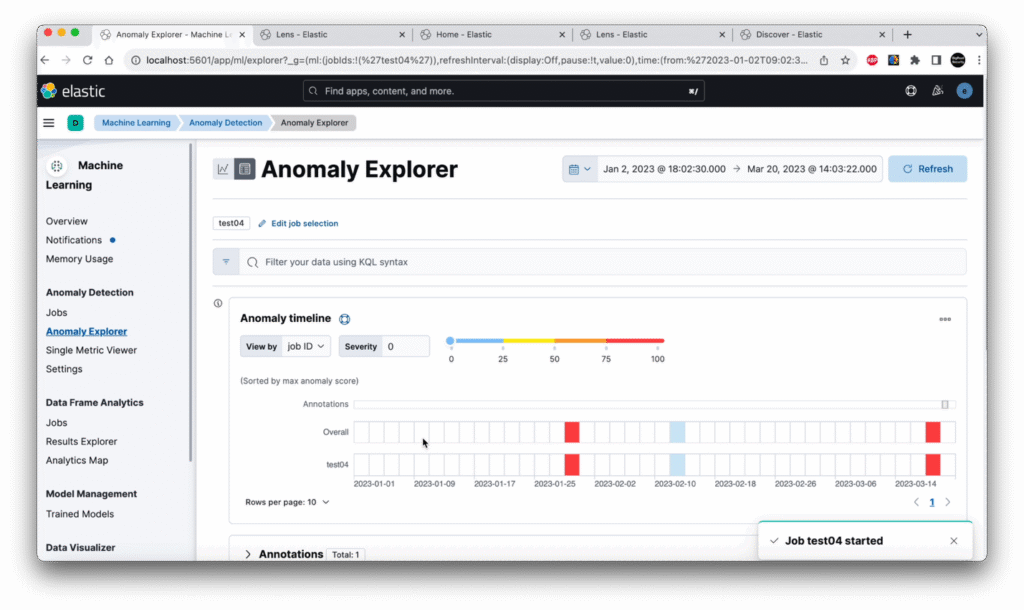Click the KQL filter input field
The height and width of the screenshot is (610, 1024).
(x=600, y=262)
